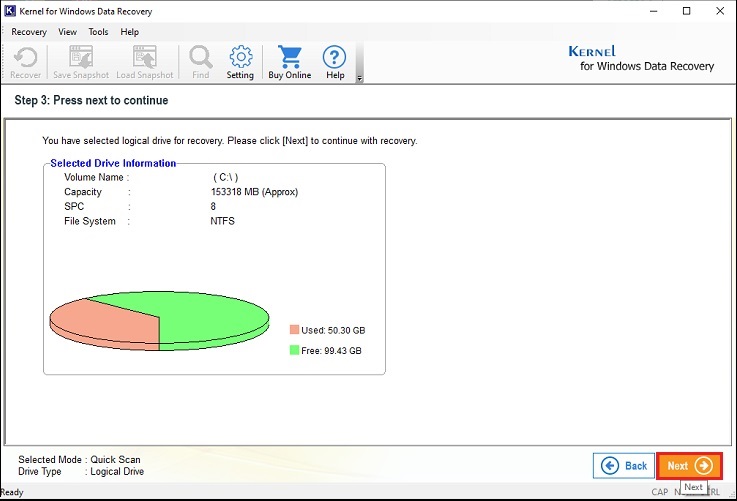Open the View menu

(67, 32)
